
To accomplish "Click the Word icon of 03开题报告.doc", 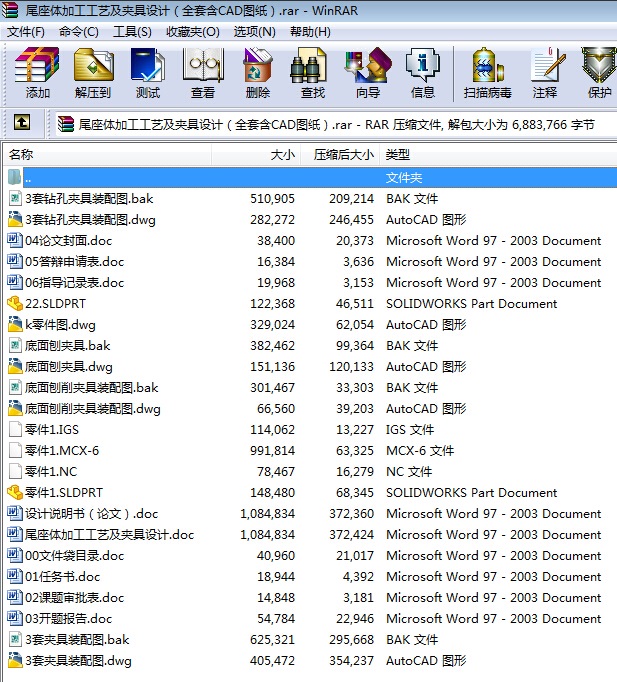I will pos(15,618).
